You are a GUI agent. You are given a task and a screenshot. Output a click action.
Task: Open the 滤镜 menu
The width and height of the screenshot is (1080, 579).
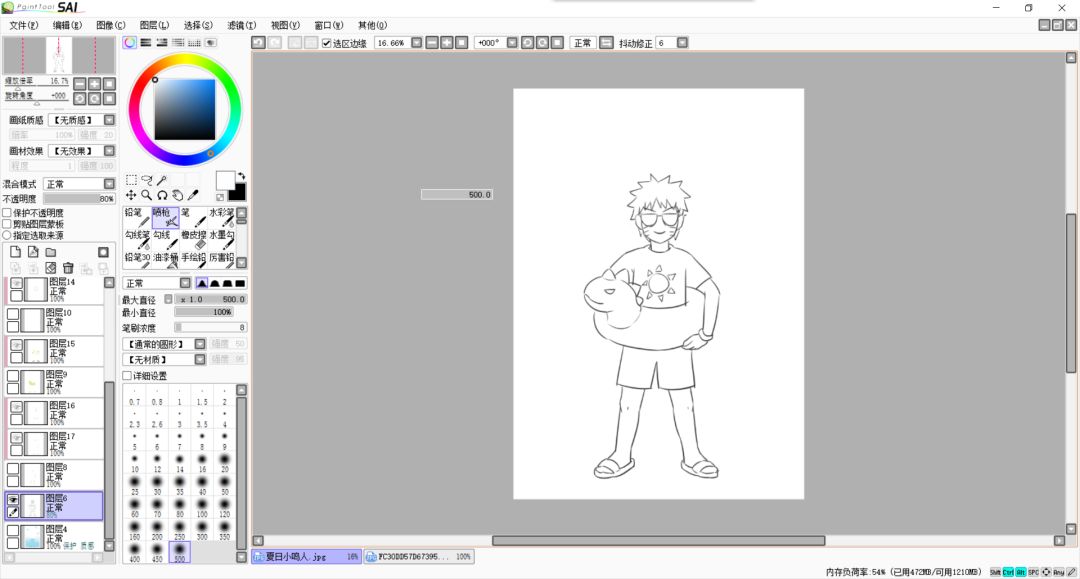[x=242, y=25]
